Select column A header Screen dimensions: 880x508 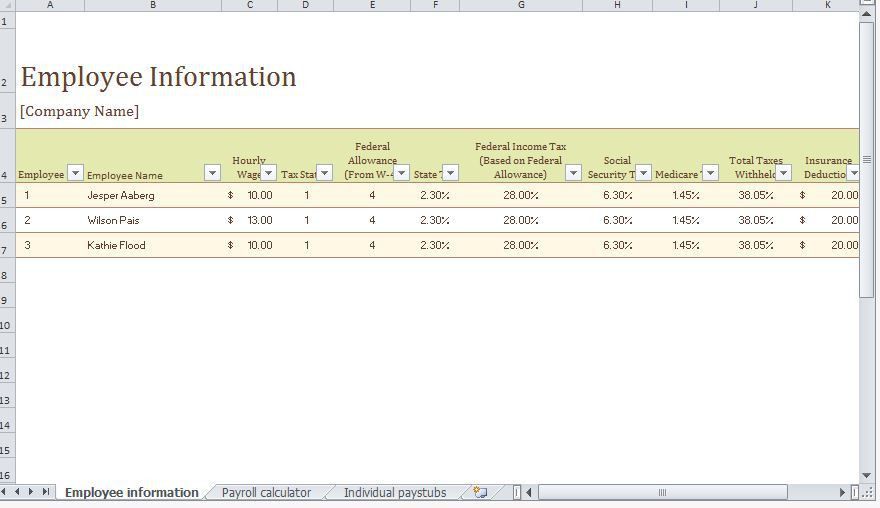(x=50, y=5)
